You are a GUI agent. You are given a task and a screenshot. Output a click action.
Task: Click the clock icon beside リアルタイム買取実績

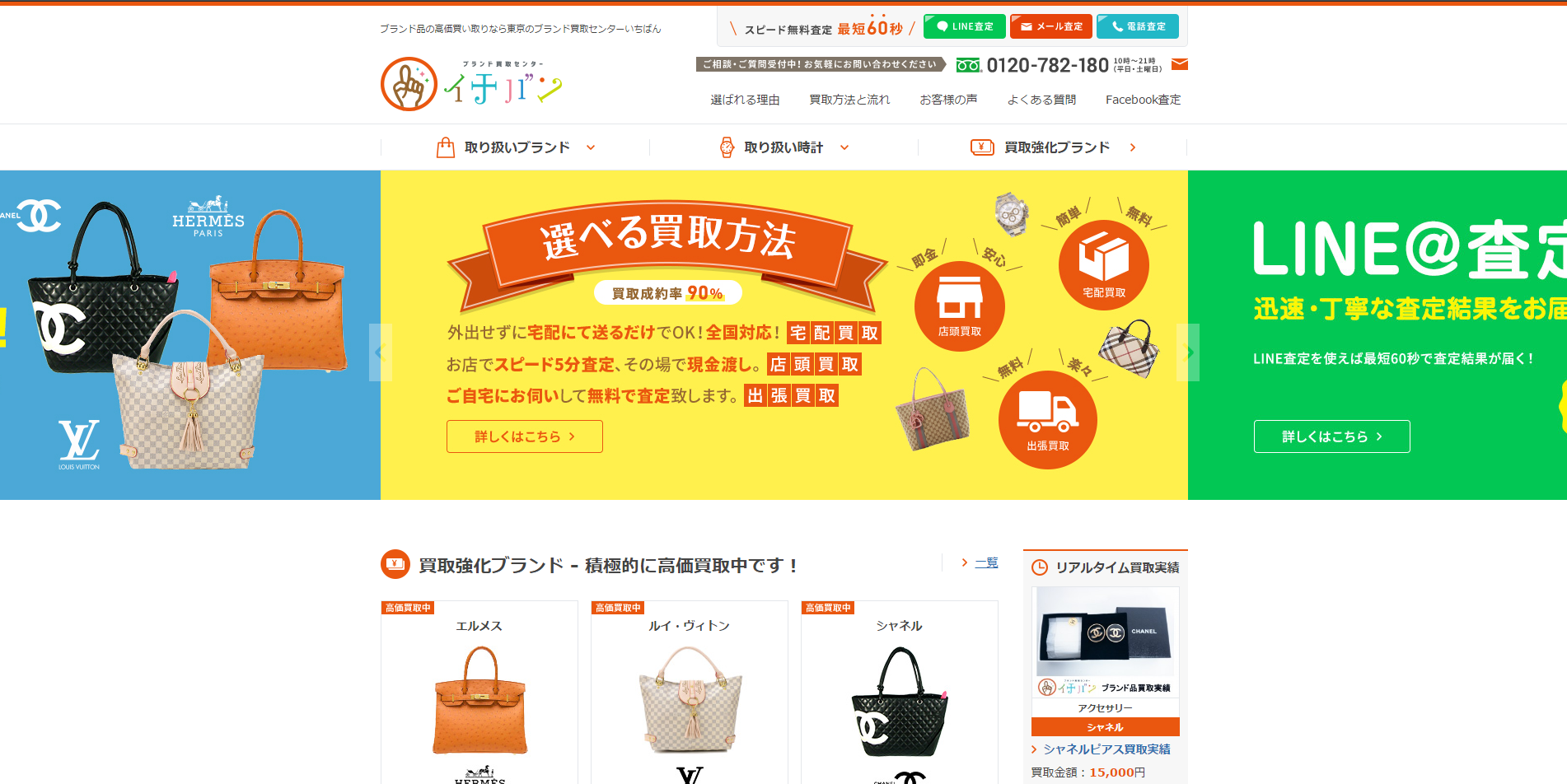point(1040,567)
